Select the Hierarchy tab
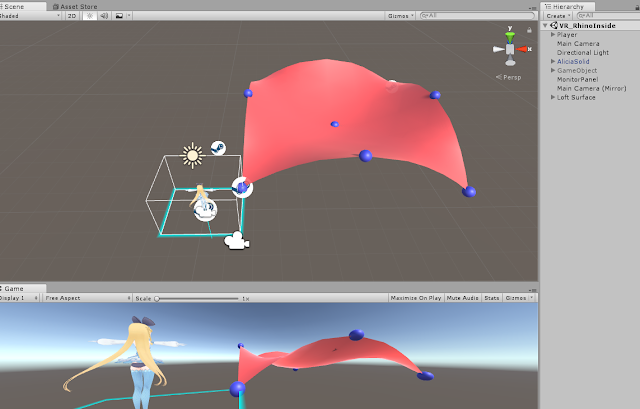 pos(567,7)
